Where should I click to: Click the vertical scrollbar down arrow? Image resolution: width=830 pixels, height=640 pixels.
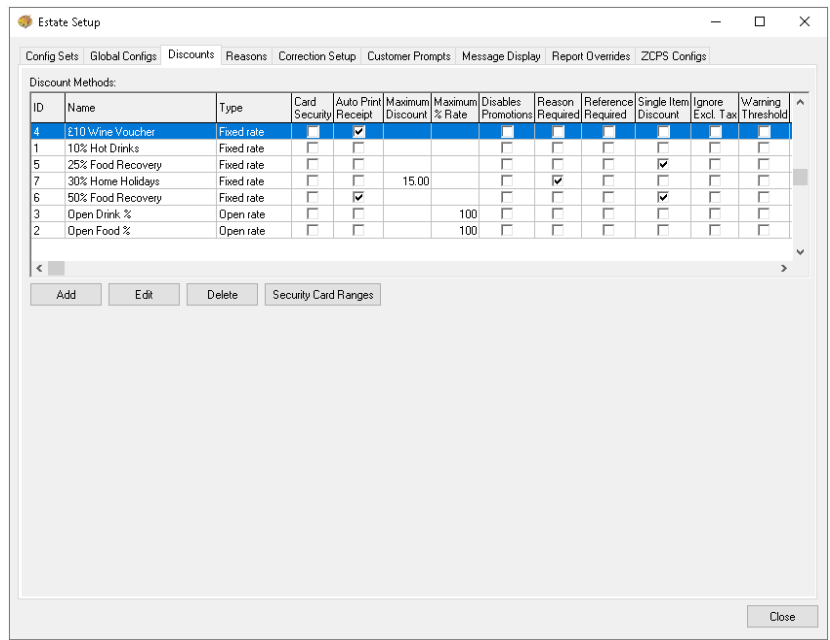pyautogui.click(x=799, y=252)
